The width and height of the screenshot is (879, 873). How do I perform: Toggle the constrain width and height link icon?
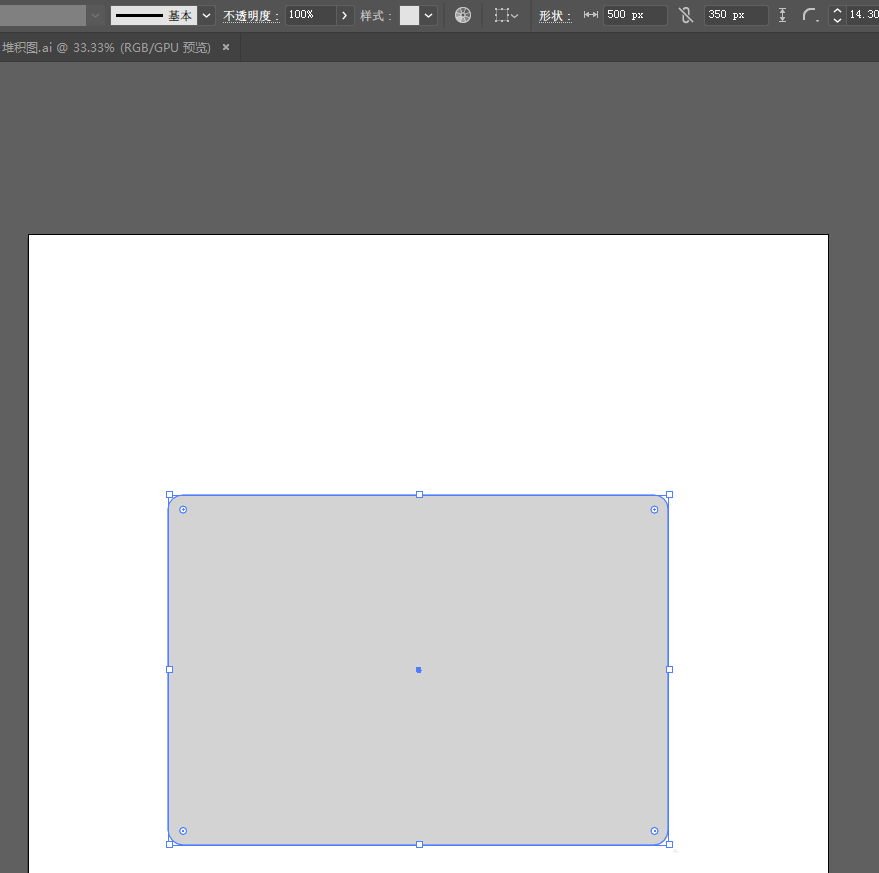pyautogui.click(x=686, y=15)
